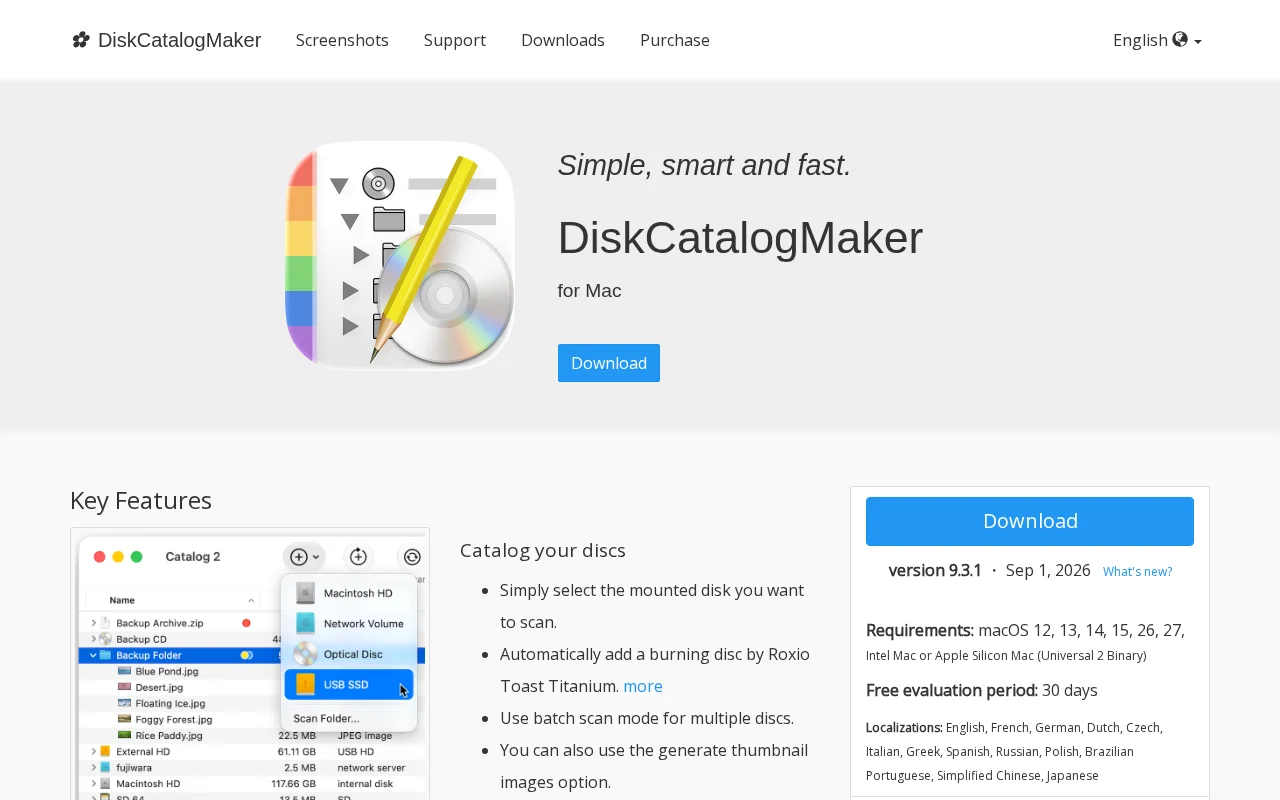
Task: Click the USB SSD drive icon
Action: click(x=305, y=684)
